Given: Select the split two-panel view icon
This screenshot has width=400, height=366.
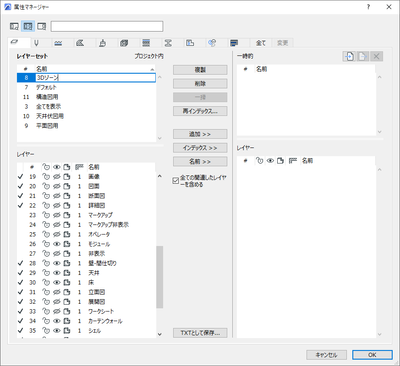Looking at the screenshot, I should pyautogui.click(x=28, y=26).
